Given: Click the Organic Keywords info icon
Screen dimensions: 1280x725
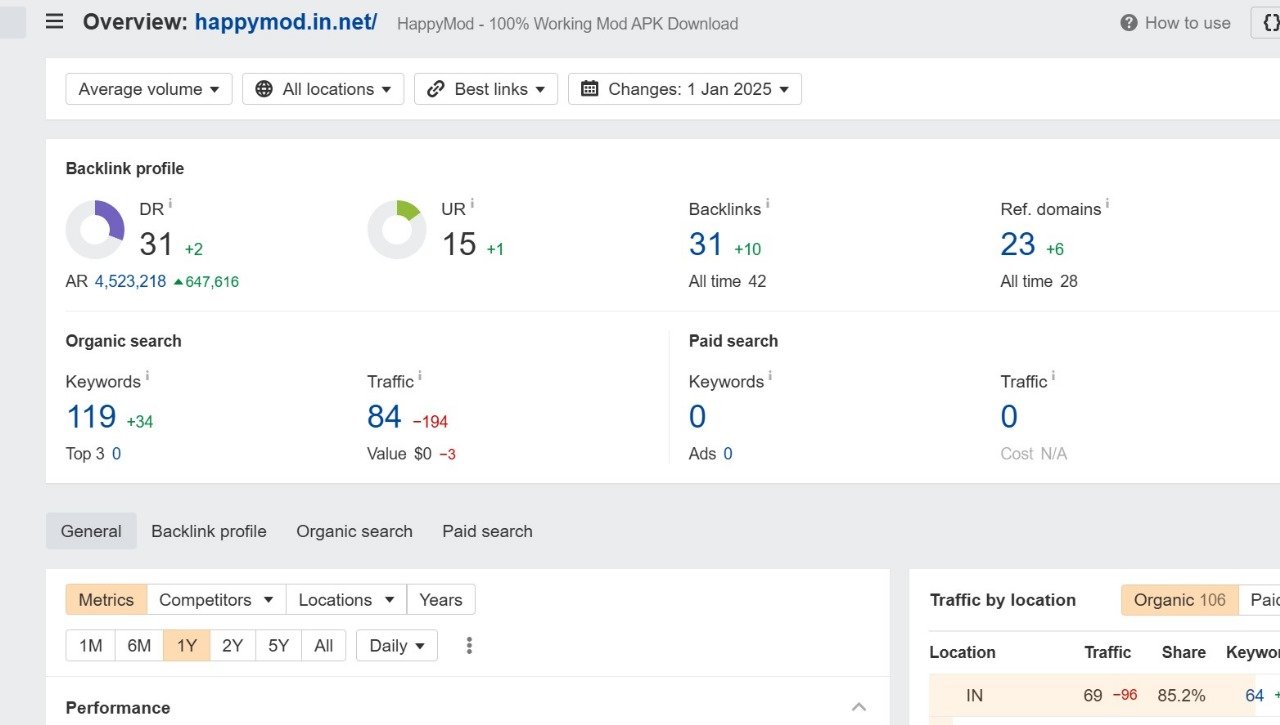Looking at the screenshot, I should point(147,376).
